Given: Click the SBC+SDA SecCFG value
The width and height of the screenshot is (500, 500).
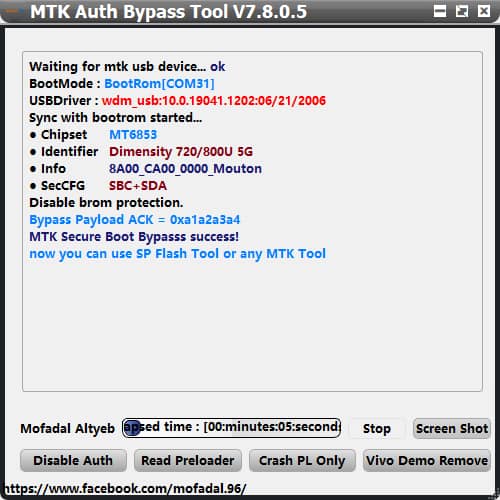Looking at the screenshot, I should point(138,186).
